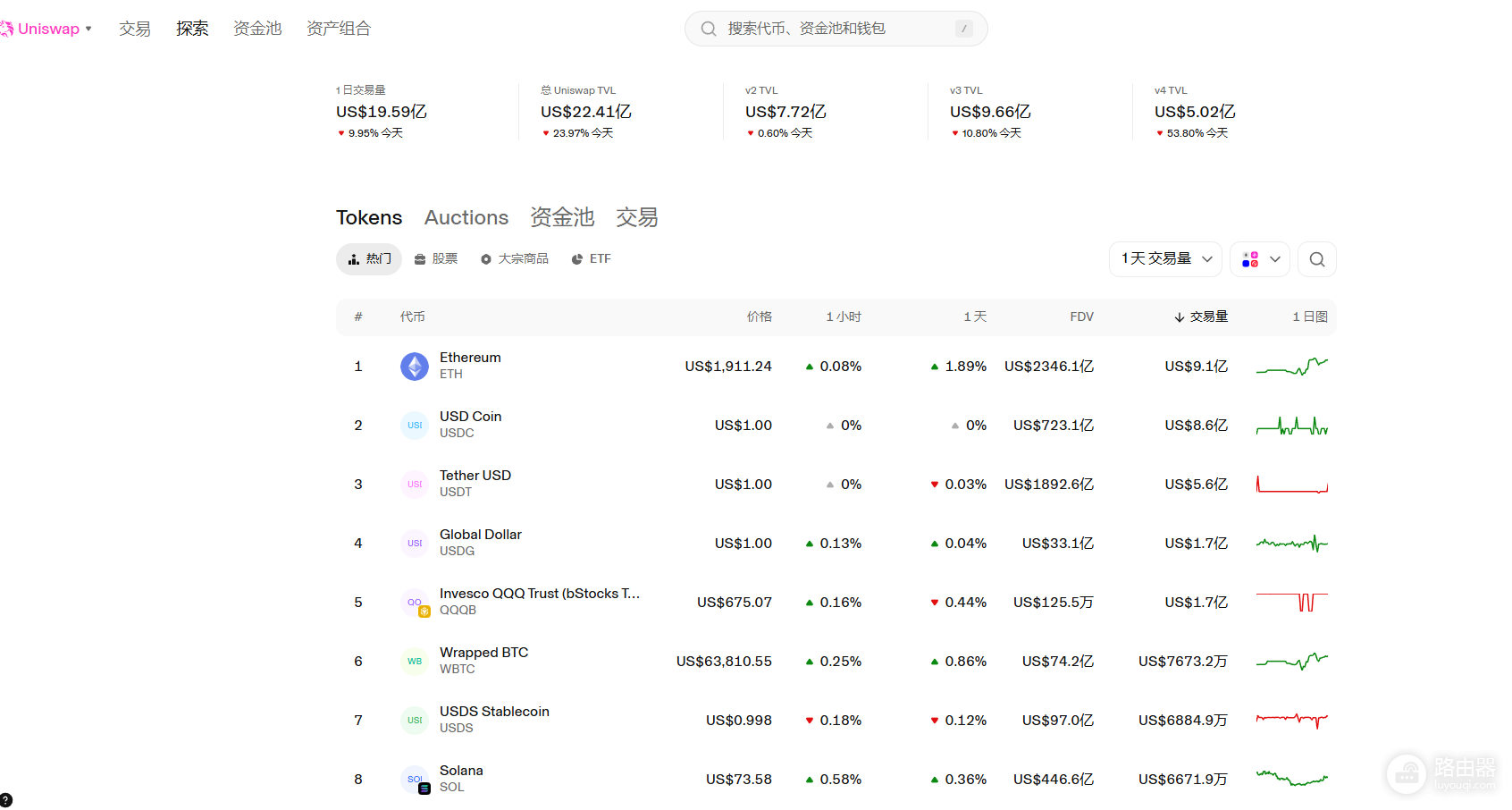Sort by the 价格 column header

tap(760, 316)
